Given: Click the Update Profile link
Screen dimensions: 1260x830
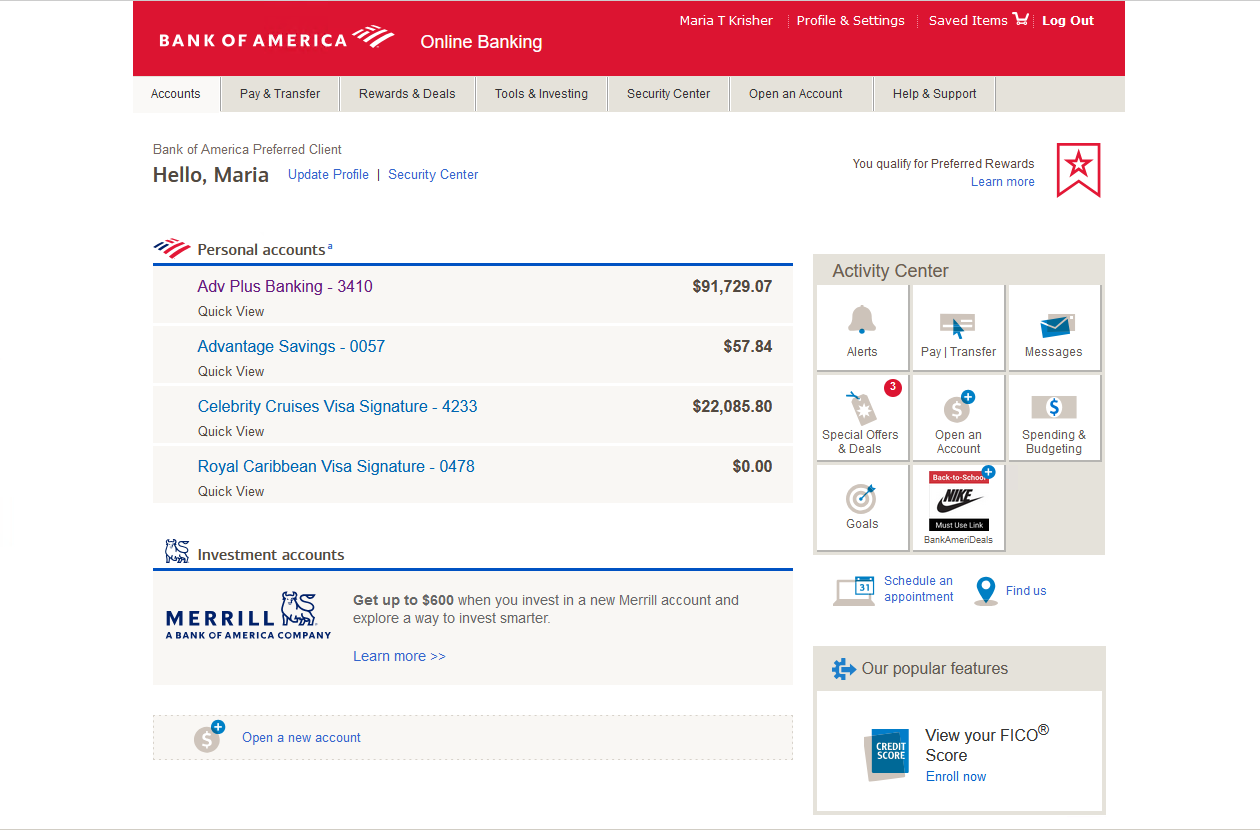Looking at the screenshot, I should [x=328, y=174].
